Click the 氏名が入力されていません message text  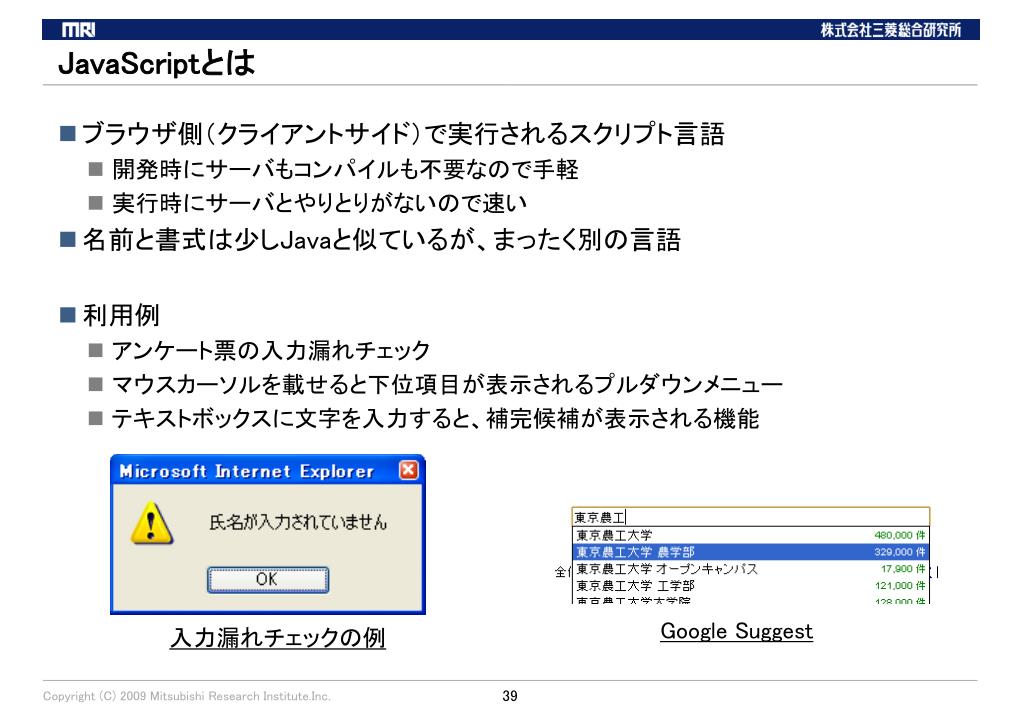pos(297,523)
